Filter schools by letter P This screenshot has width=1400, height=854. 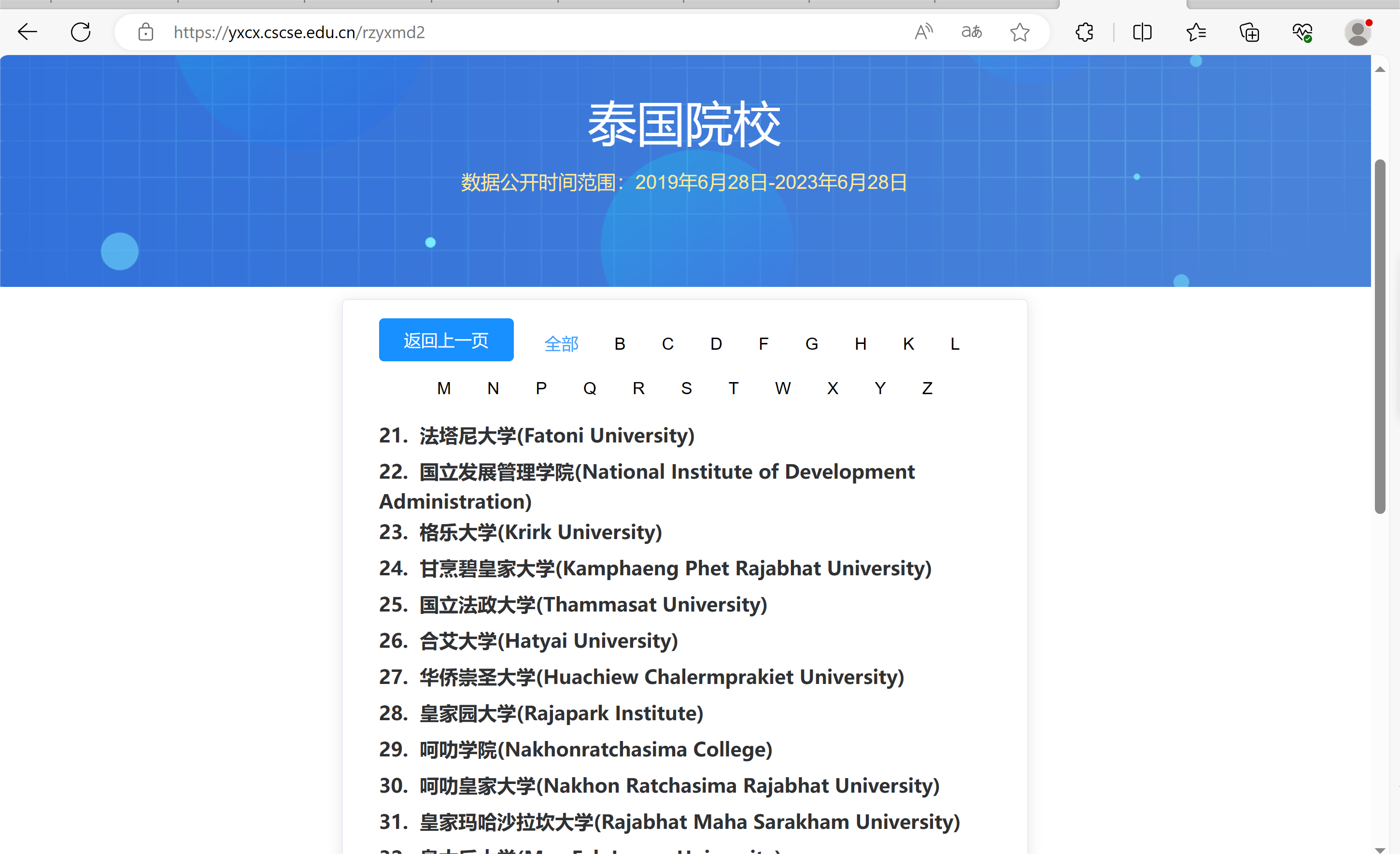pos(541,388)
